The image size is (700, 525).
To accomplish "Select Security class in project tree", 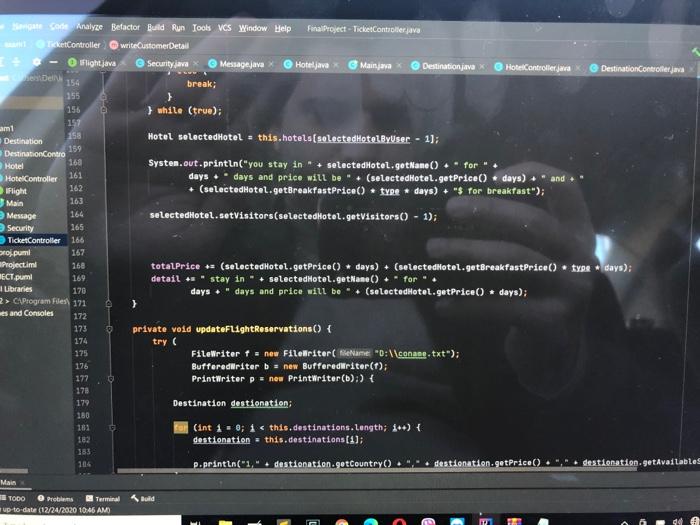I will click(x=17, y=228).
